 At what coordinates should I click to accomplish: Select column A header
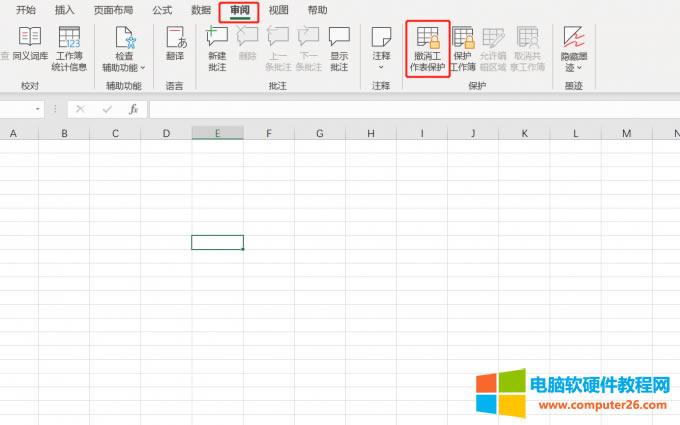click(18, 133)
